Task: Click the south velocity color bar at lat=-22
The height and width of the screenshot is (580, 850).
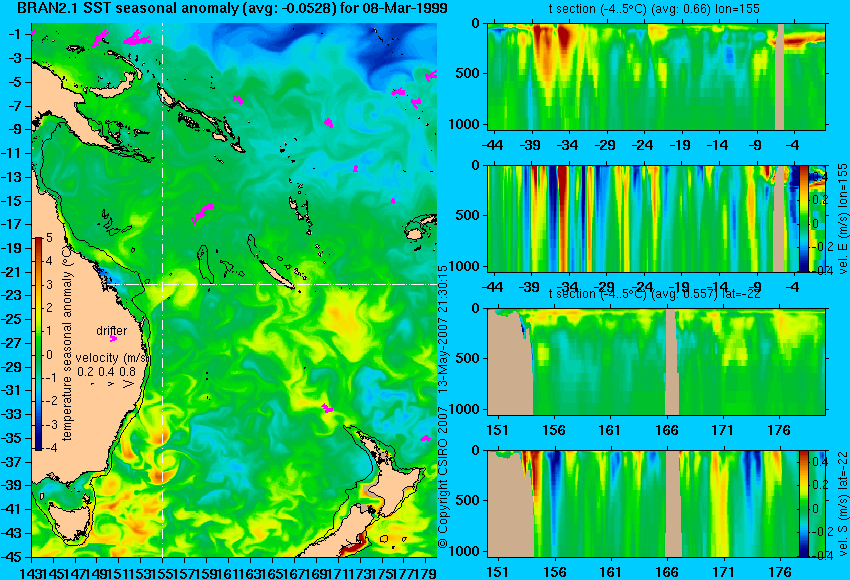Action: point(803,504)
